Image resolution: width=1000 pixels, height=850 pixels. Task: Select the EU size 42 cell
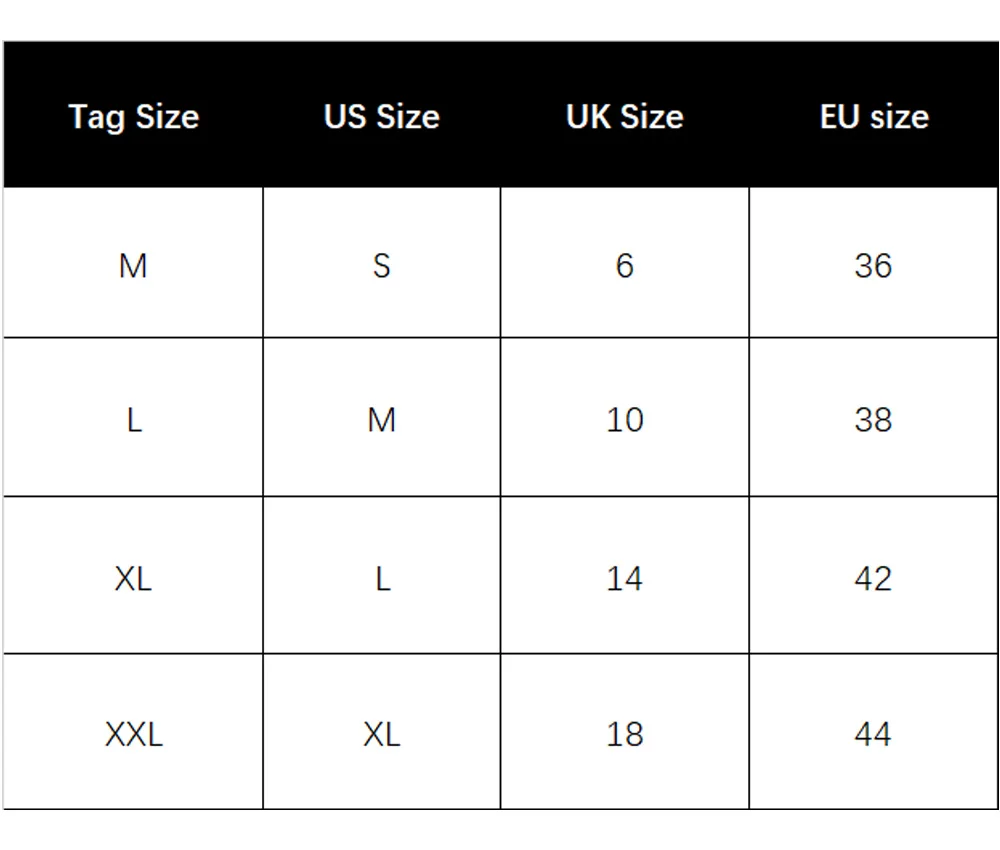[x=874, y=575]
